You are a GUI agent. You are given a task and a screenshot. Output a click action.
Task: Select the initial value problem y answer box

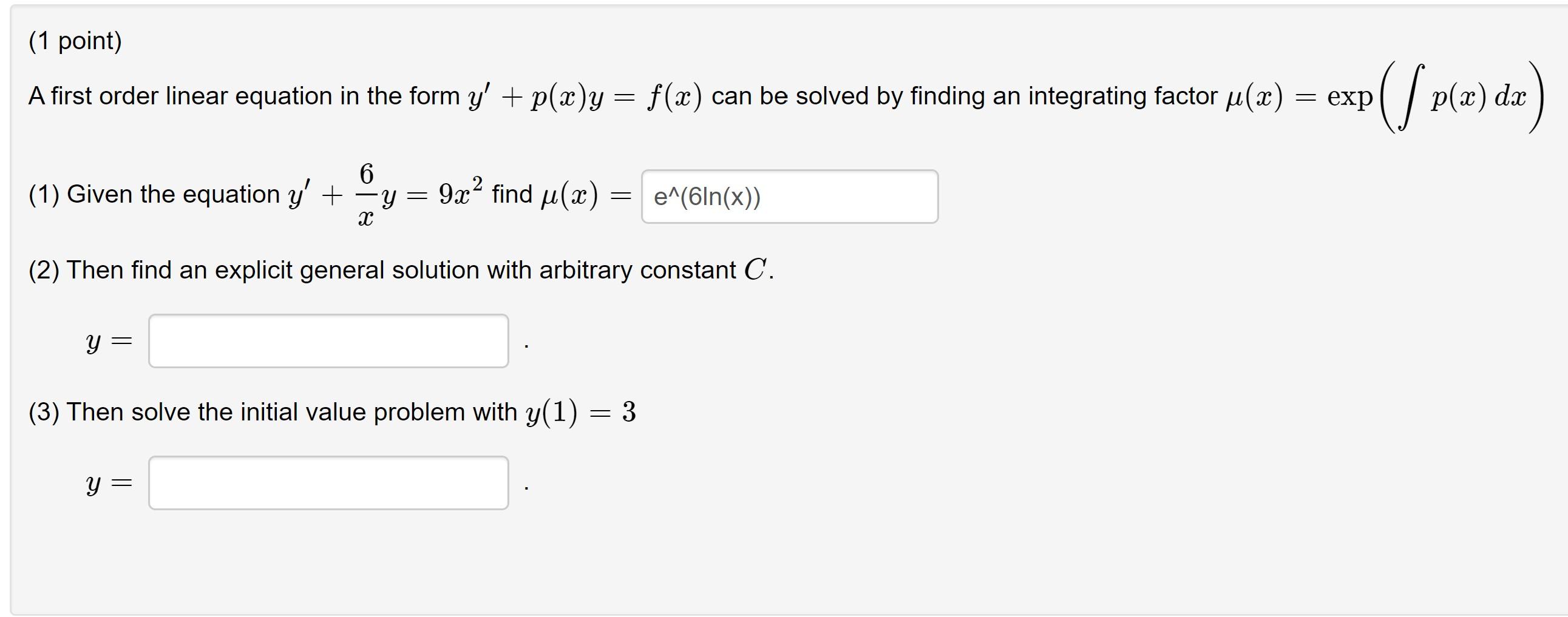[328, 482]
